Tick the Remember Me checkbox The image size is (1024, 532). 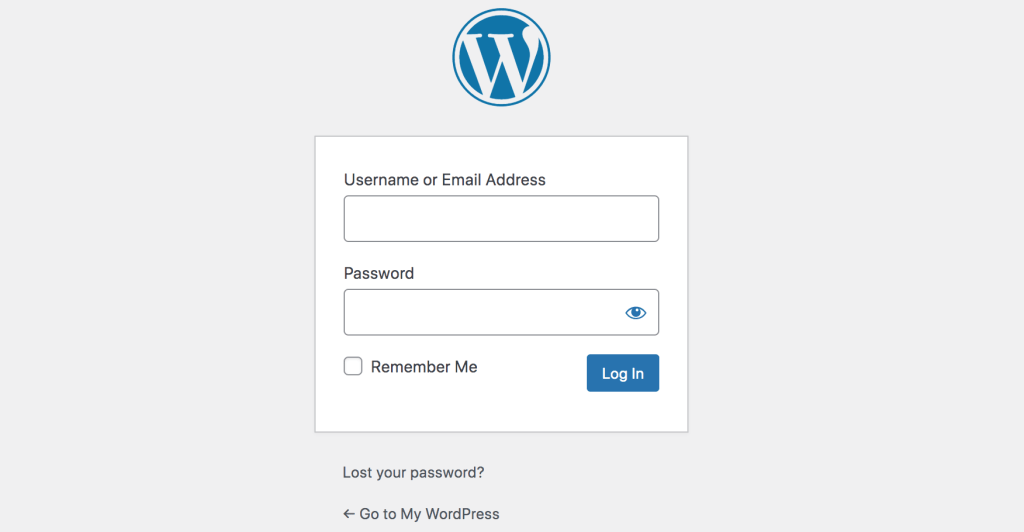coord(353,366)
